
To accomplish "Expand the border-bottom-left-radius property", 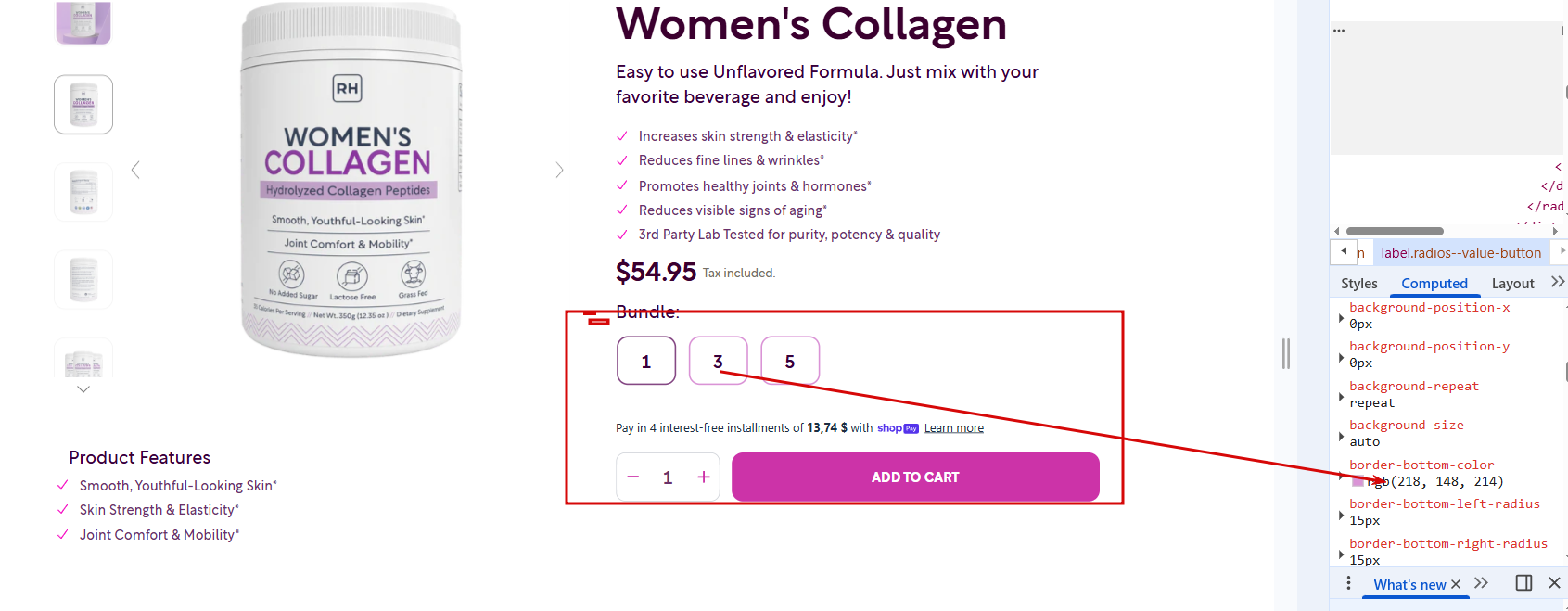I will pos(1341,515).
